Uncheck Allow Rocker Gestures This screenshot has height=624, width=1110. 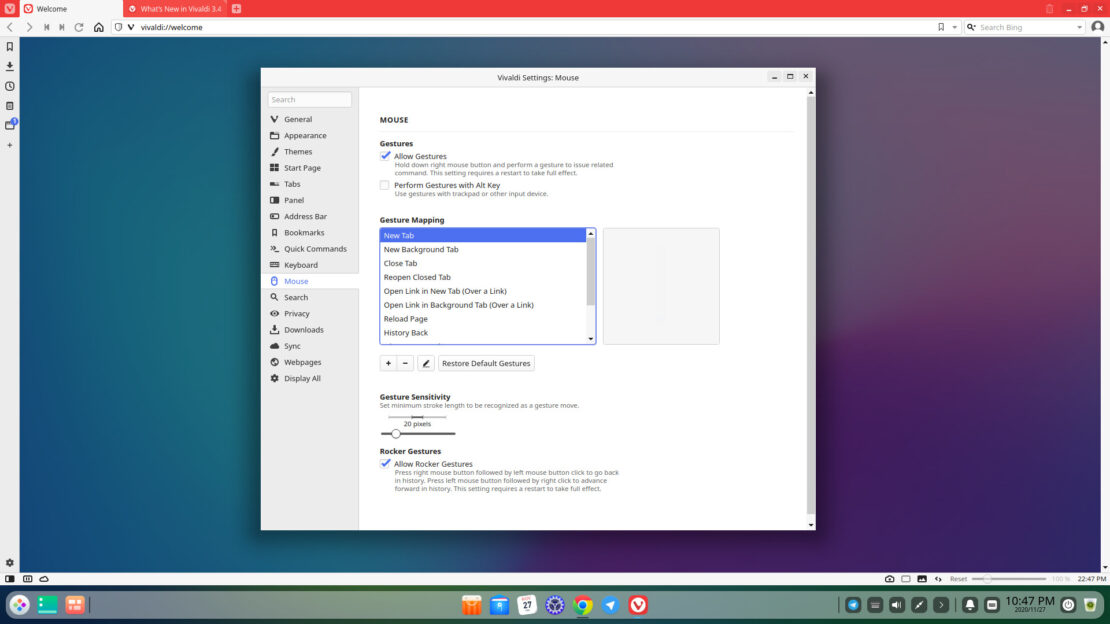coord(385,464)
